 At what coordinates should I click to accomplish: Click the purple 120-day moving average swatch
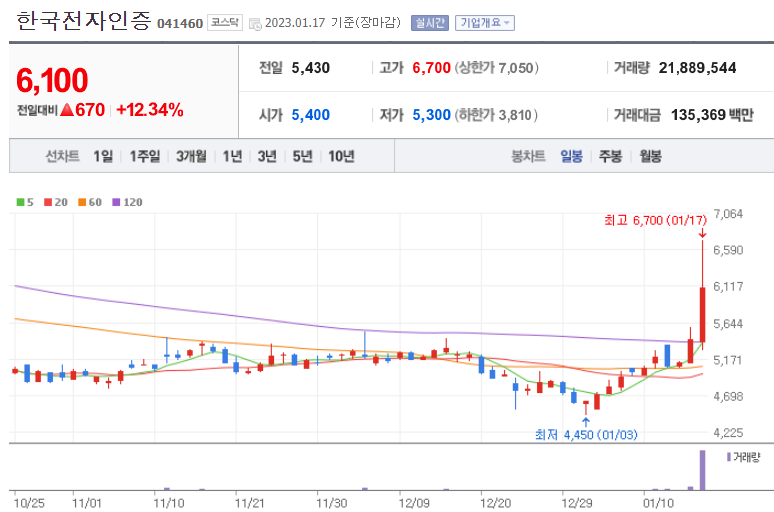pyautogui.click(x=116, y=202)
